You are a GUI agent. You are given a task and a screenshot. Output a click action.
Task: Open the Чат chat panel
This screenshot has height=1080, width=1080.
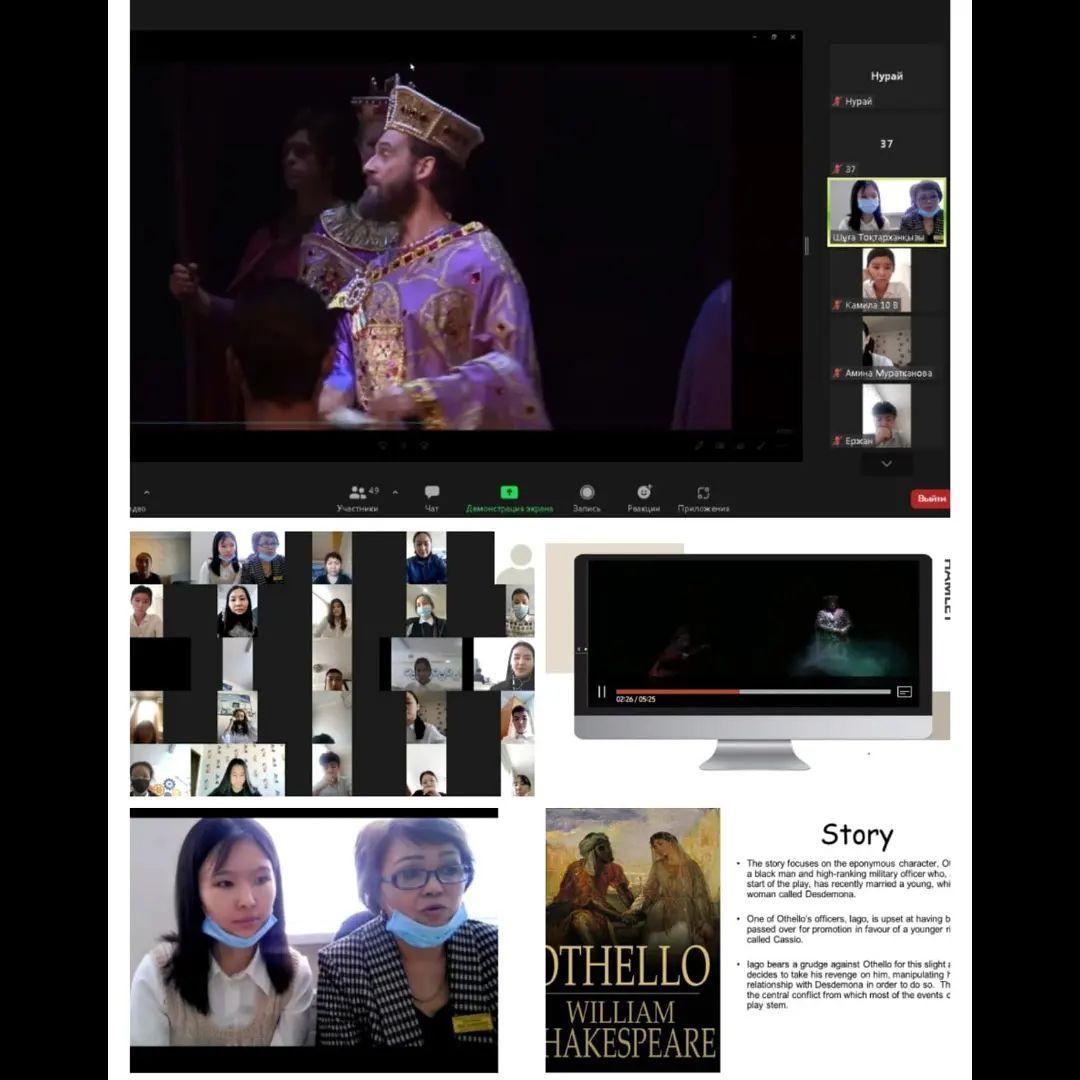point(432,499)
